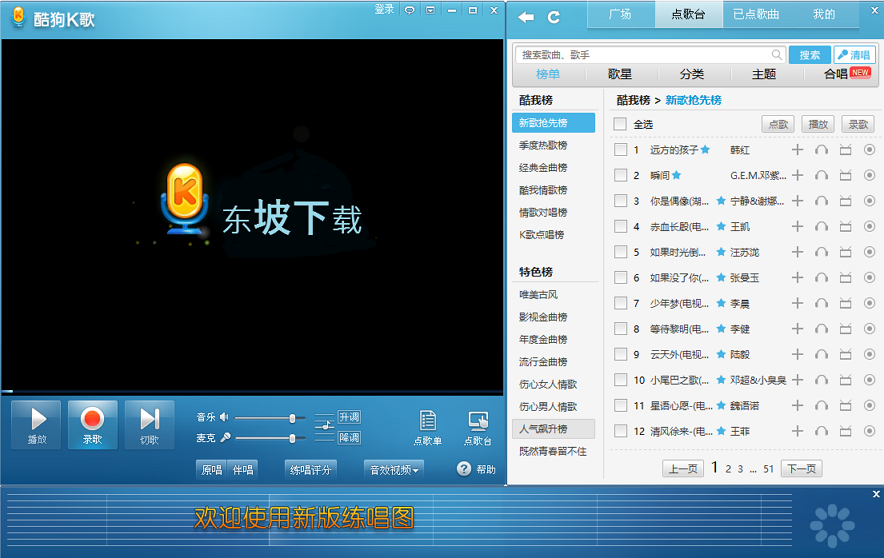Click the 搜索 search button

pos(810,55)
